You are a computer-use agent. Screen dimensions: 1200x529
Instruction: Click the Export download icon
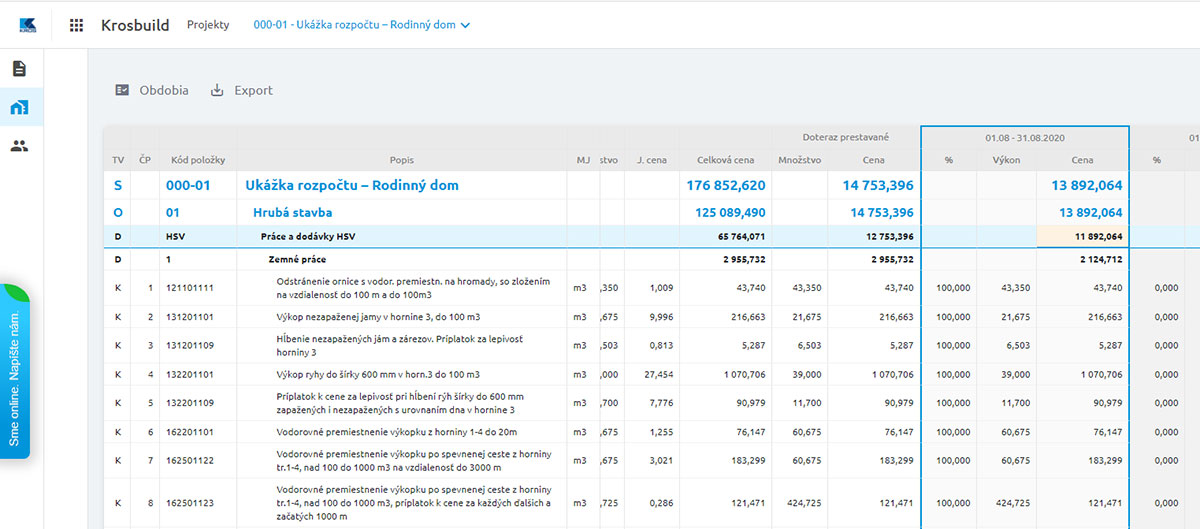pos(217,90)
